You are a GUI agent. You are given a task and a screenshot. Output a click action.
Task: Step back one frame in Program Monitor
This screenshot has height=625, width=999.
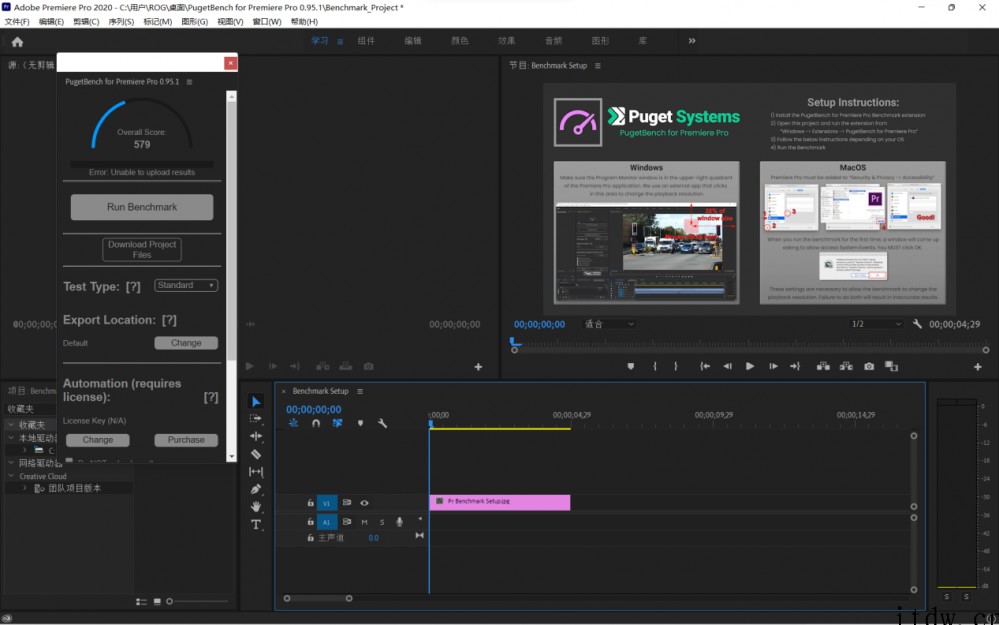(x=728, y=366)
